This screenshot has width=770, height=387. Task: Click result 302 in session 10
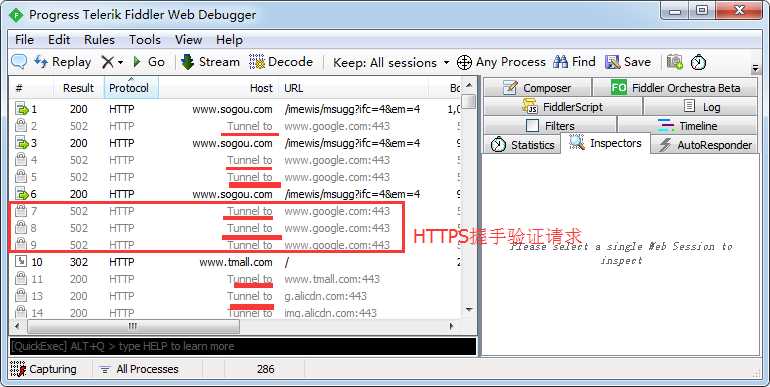point(79,262)
